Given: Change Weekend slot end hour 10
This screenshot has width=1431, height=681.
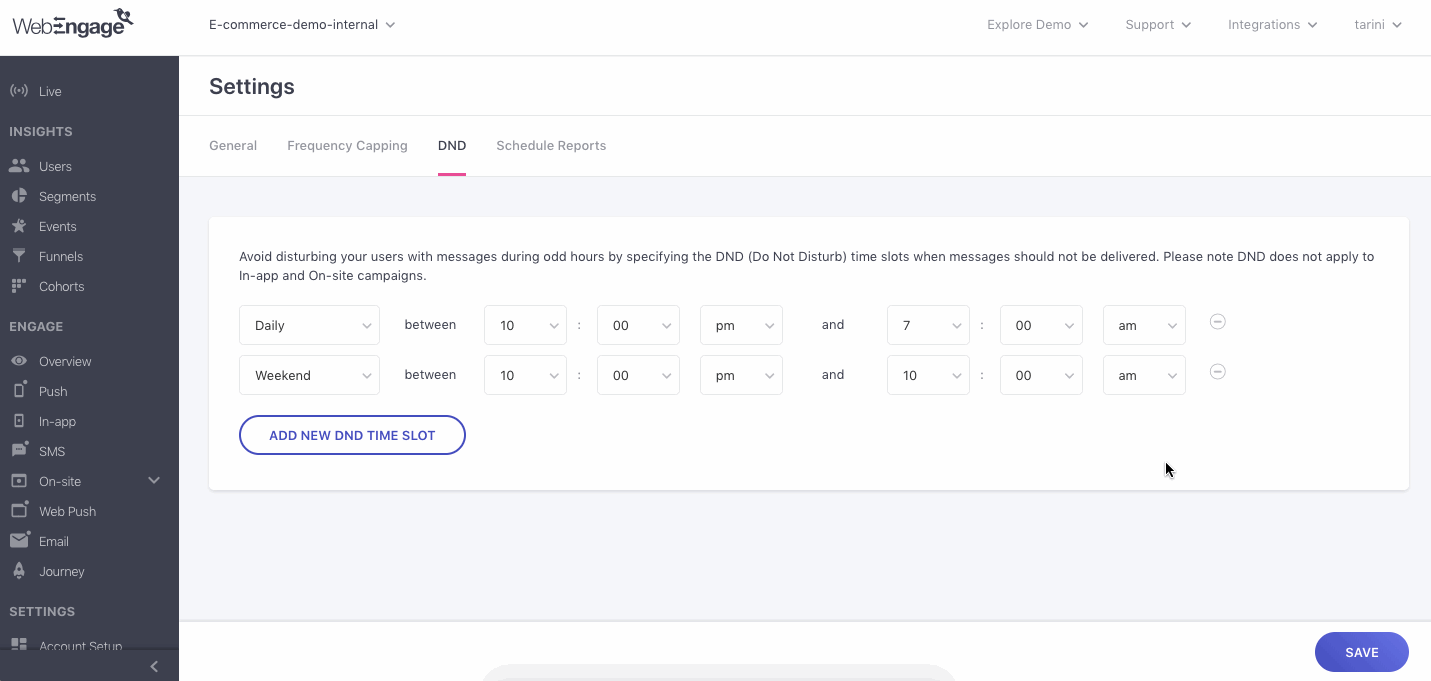Looking at the screenshot, I should coord(928,375).
